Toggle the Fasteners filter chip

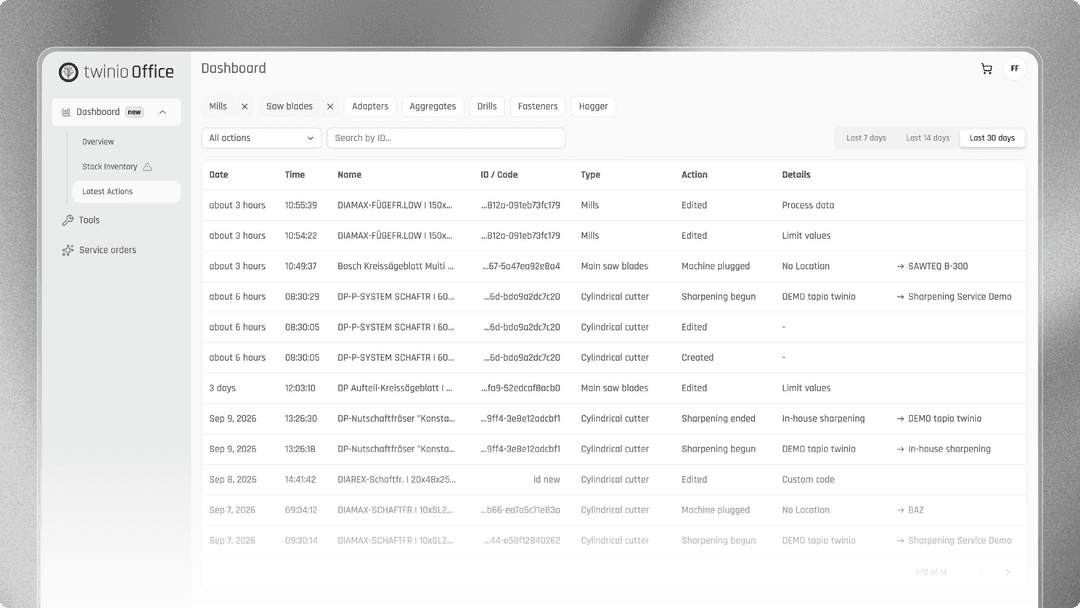click(x=538, y=107)
